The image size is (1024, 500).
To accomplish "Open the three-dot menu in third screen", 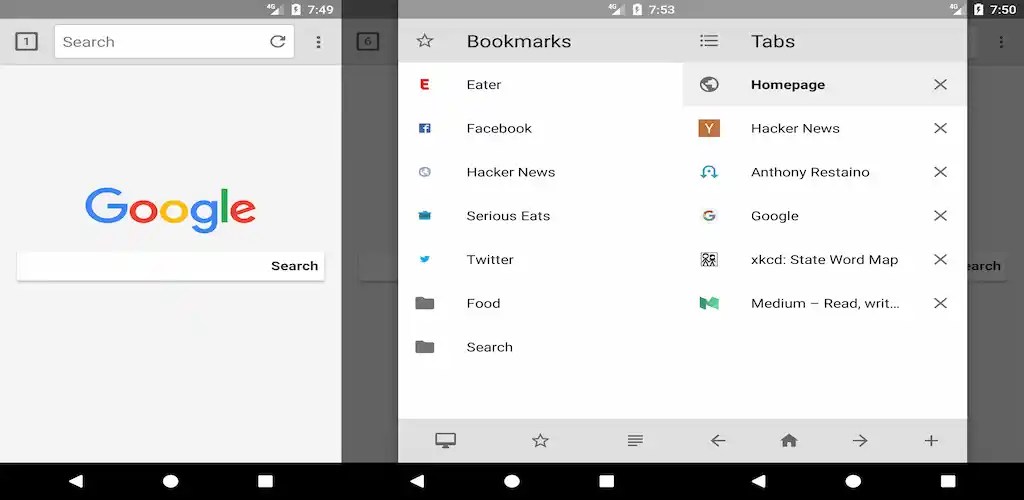I will click(x=1000, y=42).
